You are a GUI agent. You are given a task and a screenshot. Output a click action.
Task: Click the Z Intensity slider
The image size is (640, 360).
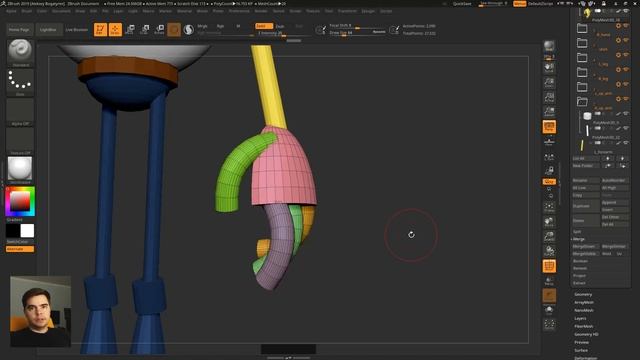[283, 33]
